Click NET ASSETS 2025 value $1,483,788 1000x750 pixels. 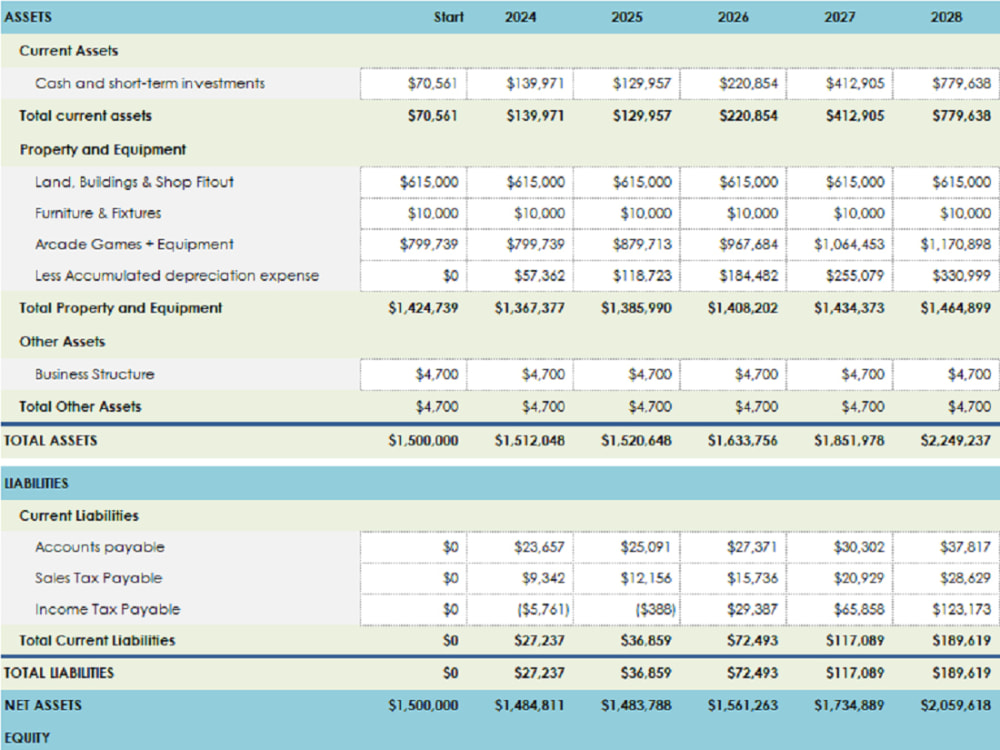coord(636,706)
